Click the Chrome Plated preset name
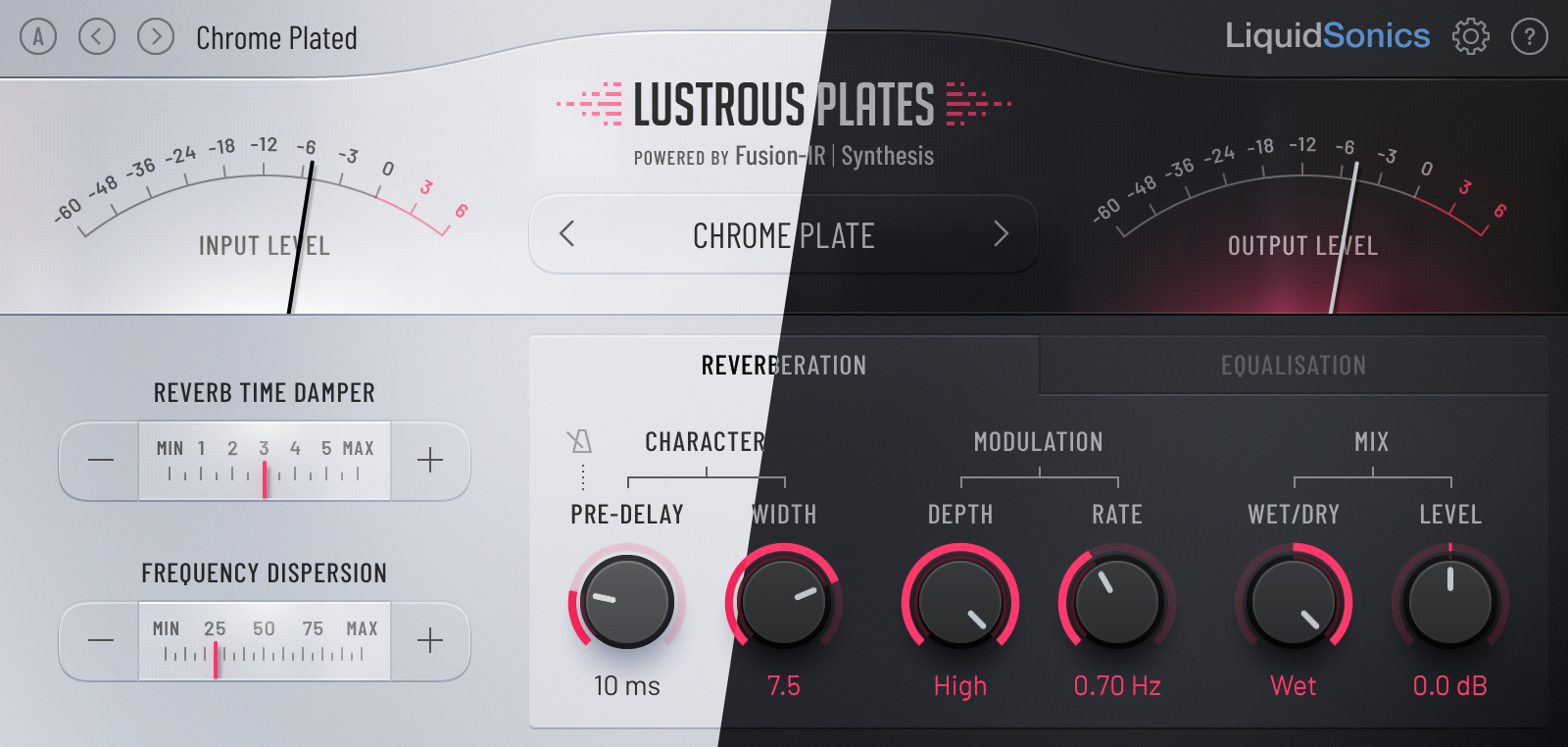1568x747 pixels. [x=276, y=38]
